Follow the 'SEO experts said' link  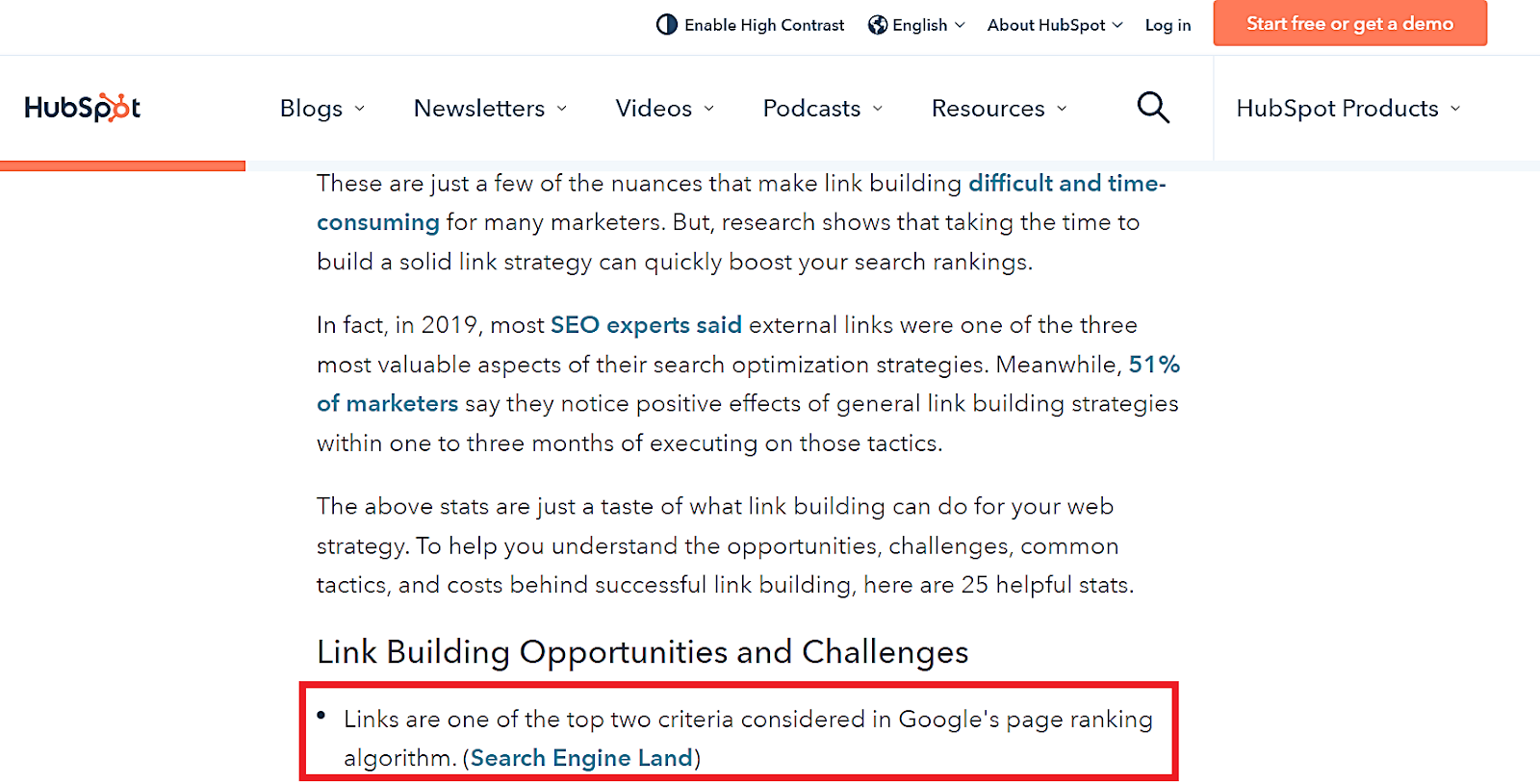coord(646,325)
